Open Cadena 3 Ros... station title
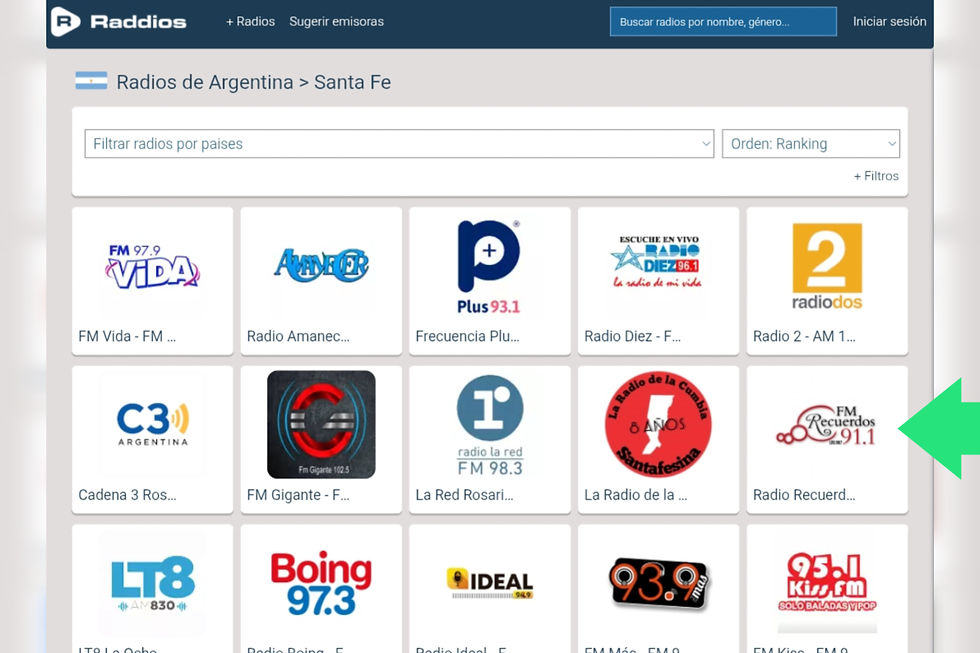This screenshot has height=653, width=980. pos(128,495)
